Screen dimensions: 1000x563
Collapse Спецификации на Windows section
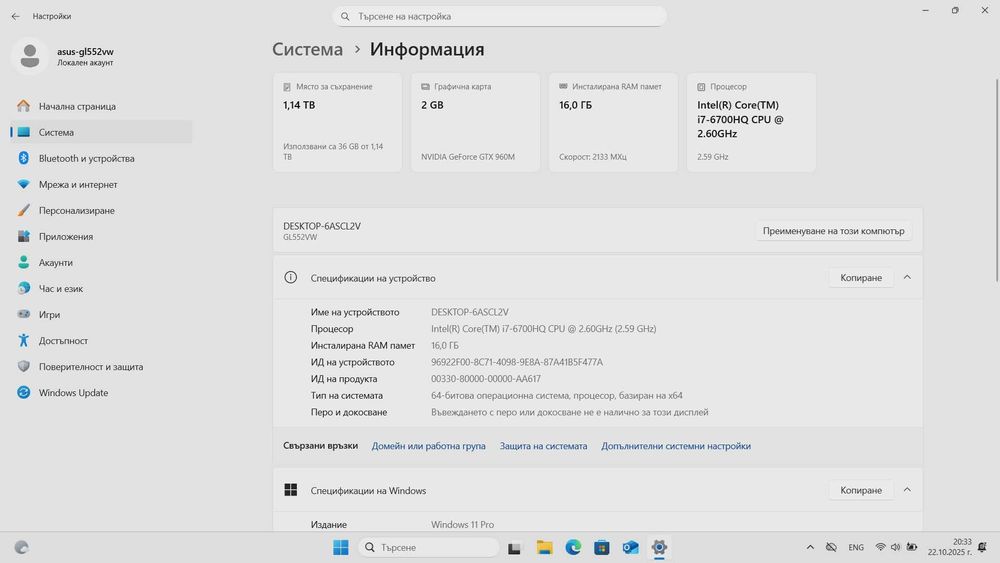pyautogui.click(x=907, y=490)
